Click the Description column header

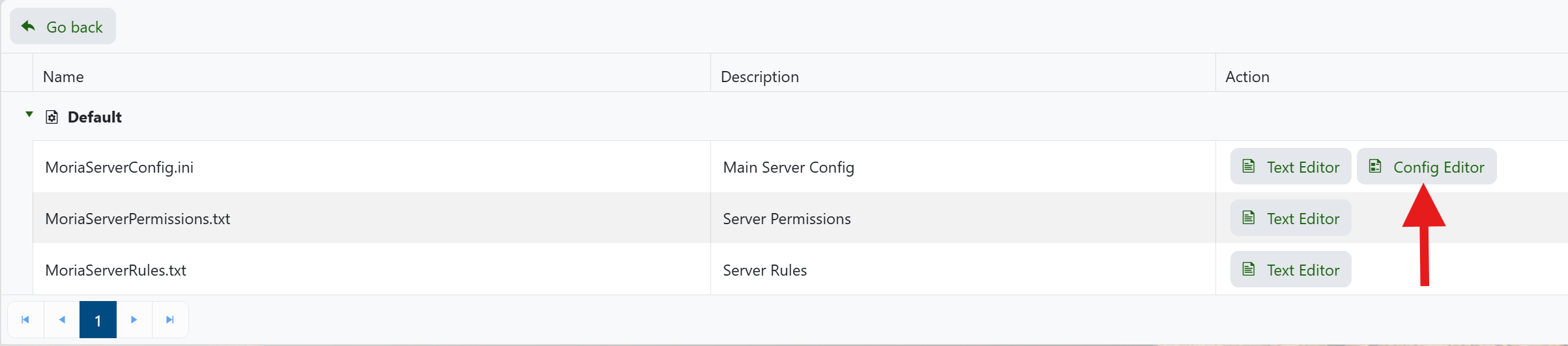pos(759,77)
